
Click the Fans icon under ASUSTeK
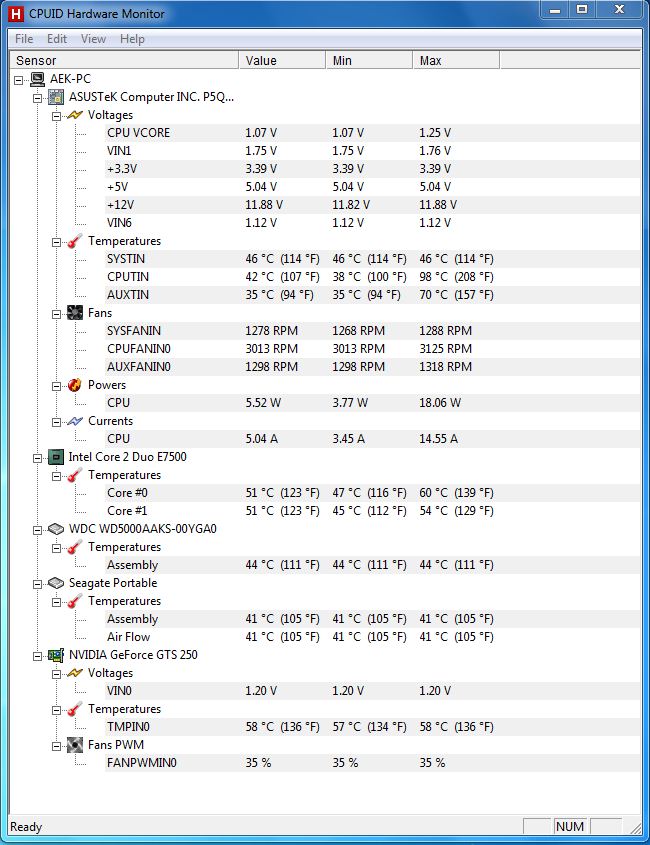pyautogui.click(x=74, y=313)
